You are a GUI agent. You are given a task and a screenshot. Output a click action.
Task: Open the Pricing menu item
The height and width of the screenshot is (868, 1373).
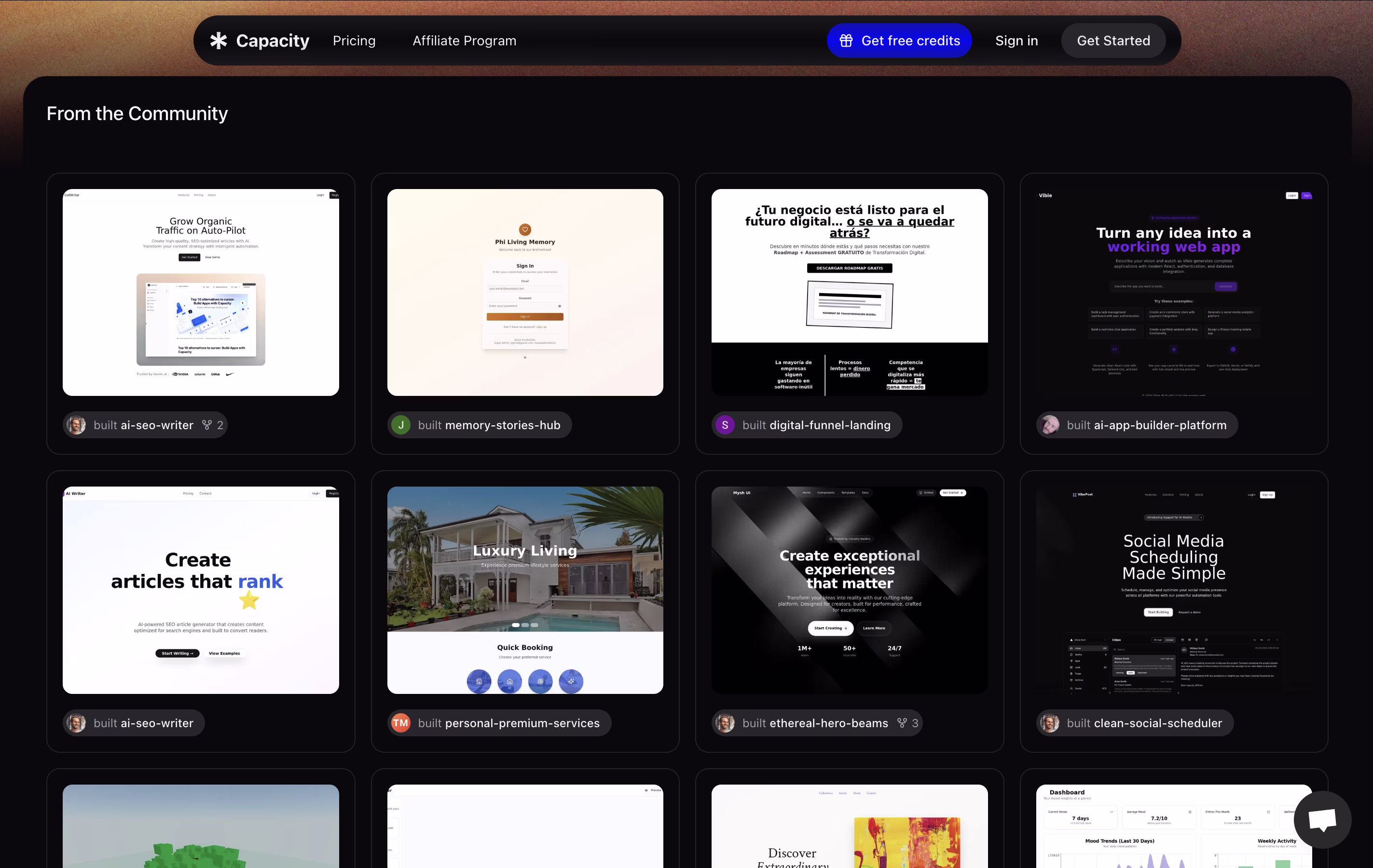[x=354, y=41]
